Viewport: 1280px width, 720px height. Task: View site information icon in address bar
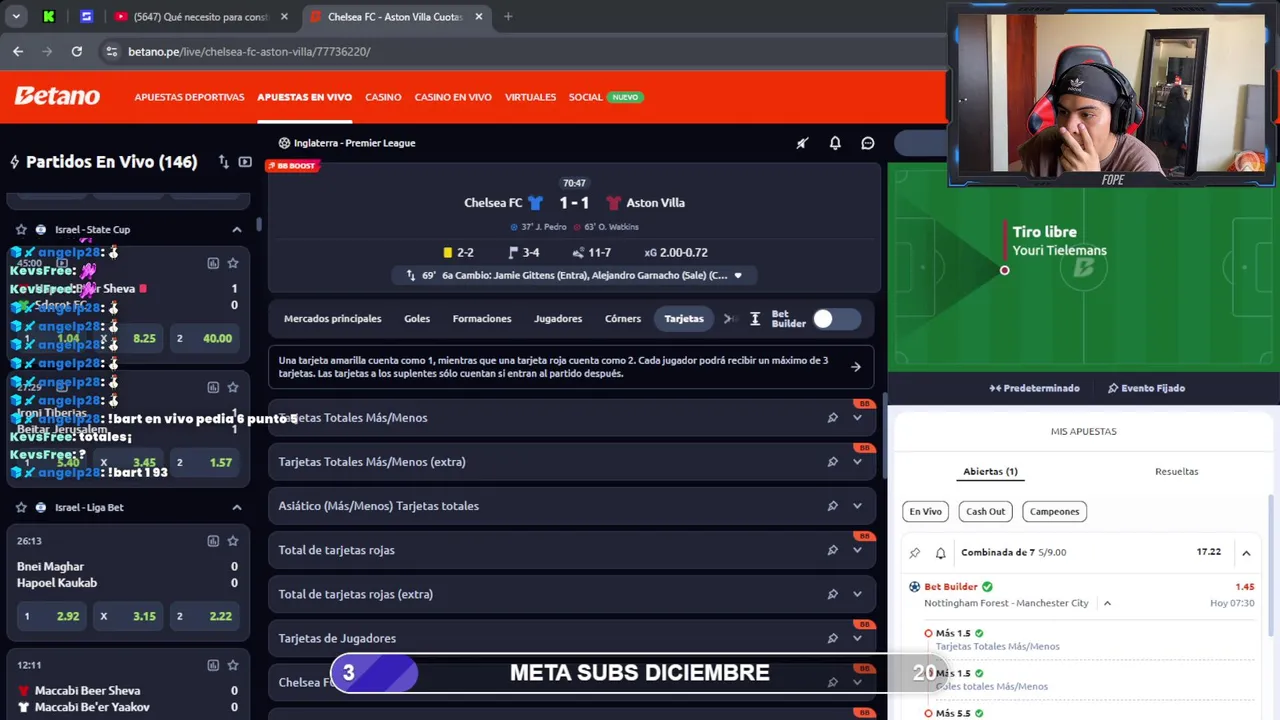click(x=111, y=51)
